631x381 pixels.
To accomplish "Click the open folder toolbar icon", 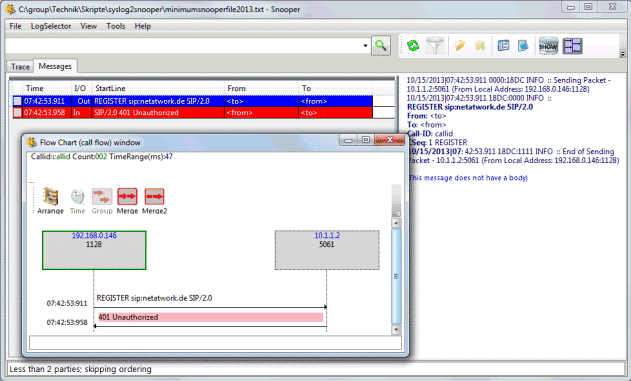I will 460,45.
